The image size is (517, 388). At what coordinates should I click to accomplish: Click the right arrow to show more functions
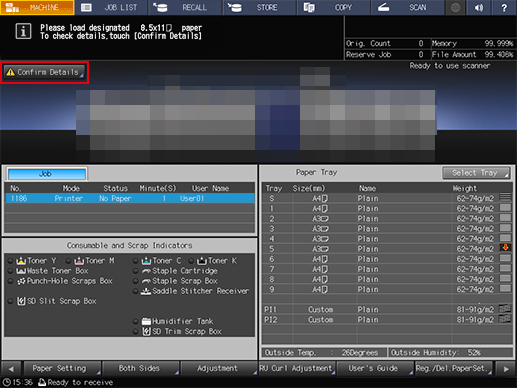[x=506, y=369]
